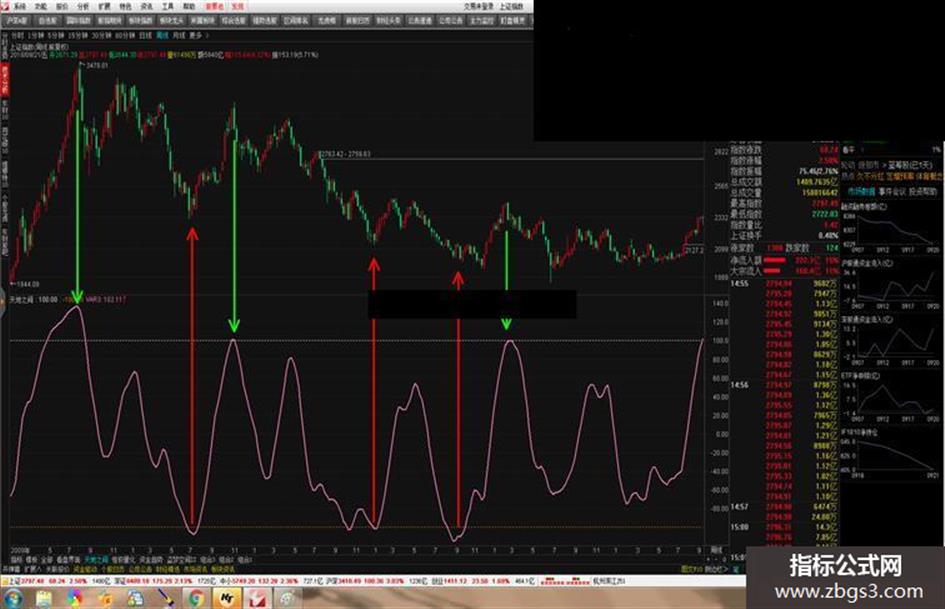
Task: Open the colorful pinwheel app in taskbar
Action: 74,598
